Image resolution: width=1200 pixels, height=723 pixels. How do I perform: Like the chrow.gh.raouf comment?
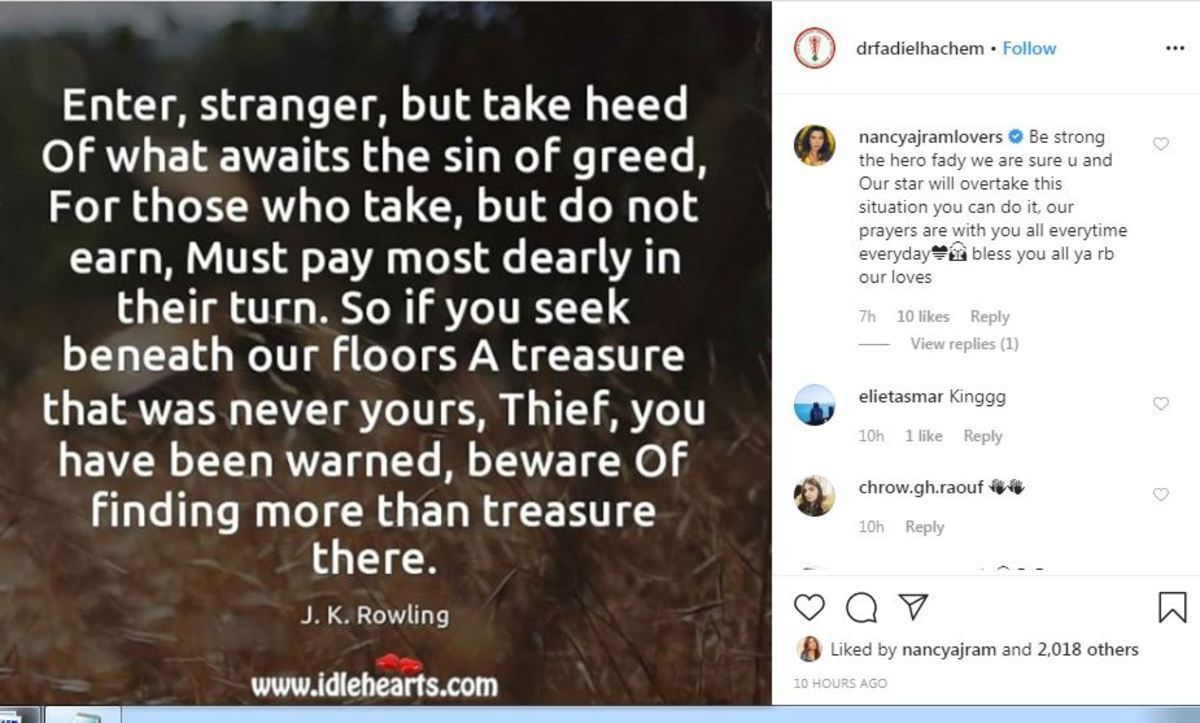[x=1161, y=494]
